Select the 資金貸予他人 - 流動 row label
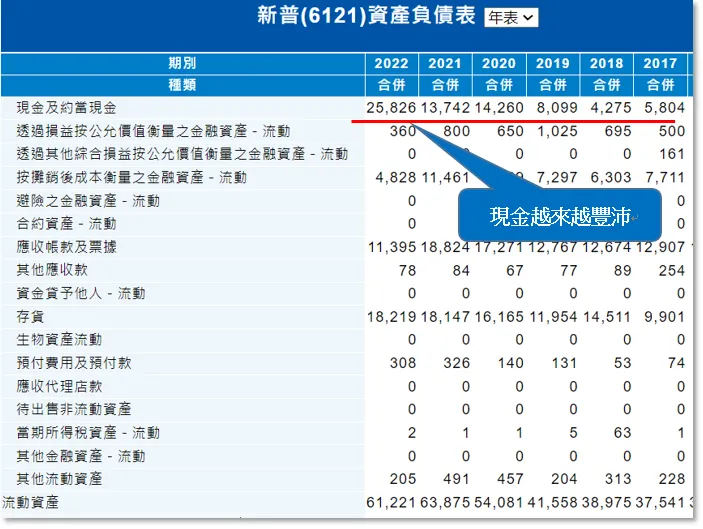 click(x=81, y=294)
